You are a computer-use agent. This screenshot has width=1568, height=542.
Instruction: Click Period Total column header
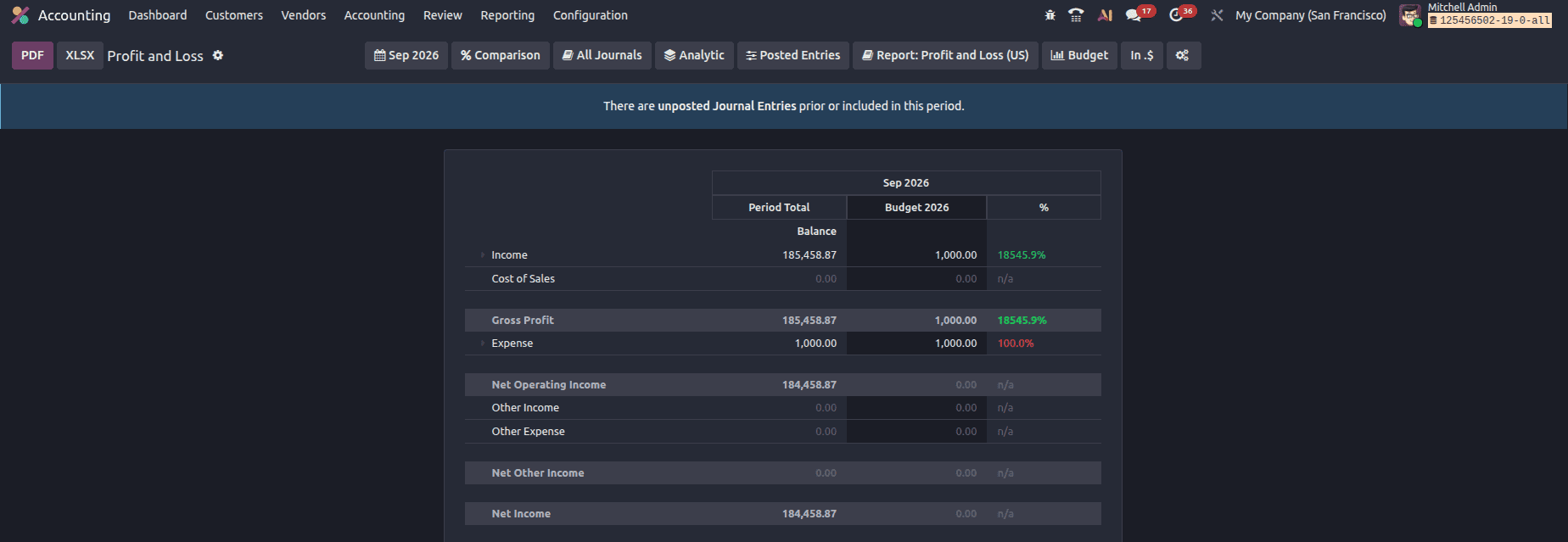tap(779, 208)
